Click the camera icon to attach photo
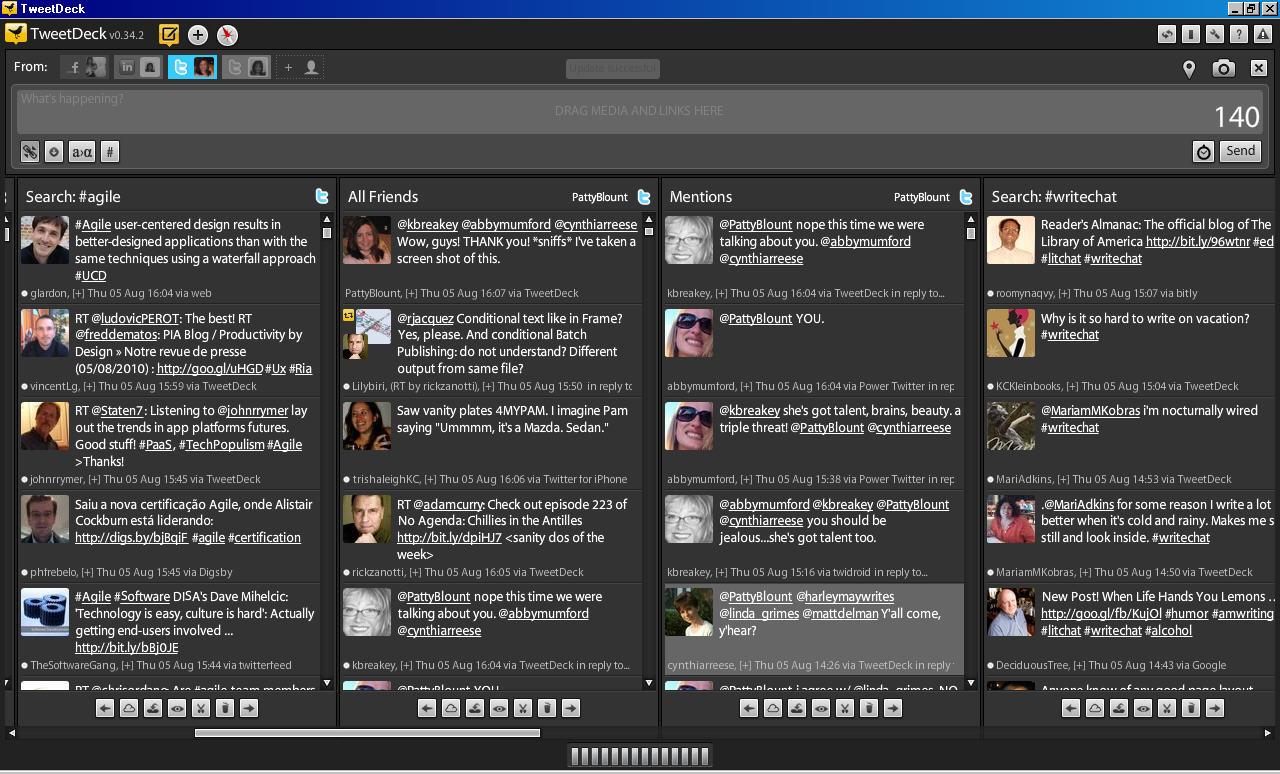 point(1223,68)
